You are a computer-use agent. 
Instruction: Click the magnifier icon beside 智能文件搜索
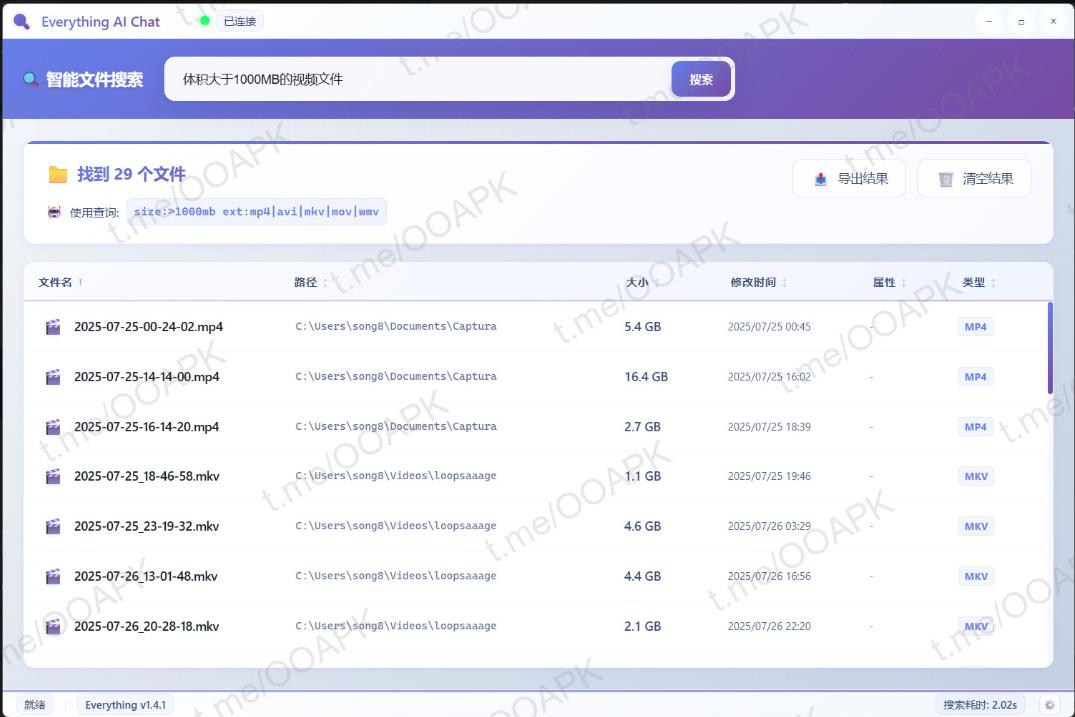31,79
